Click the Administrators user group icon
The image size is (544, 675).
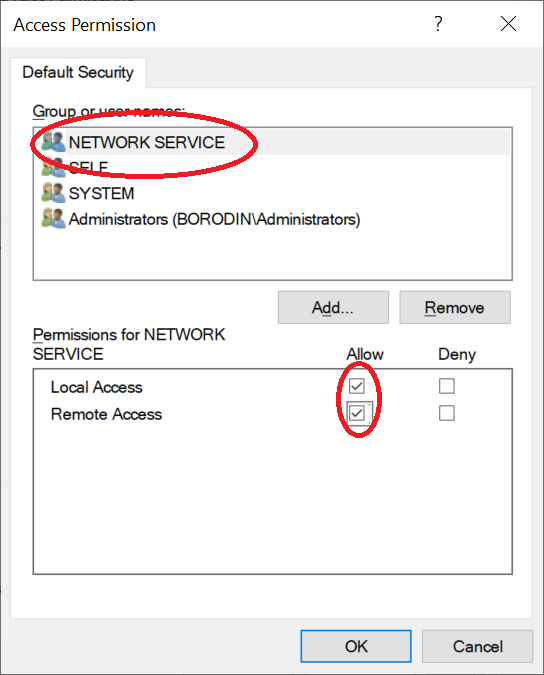tap(53, 219)
